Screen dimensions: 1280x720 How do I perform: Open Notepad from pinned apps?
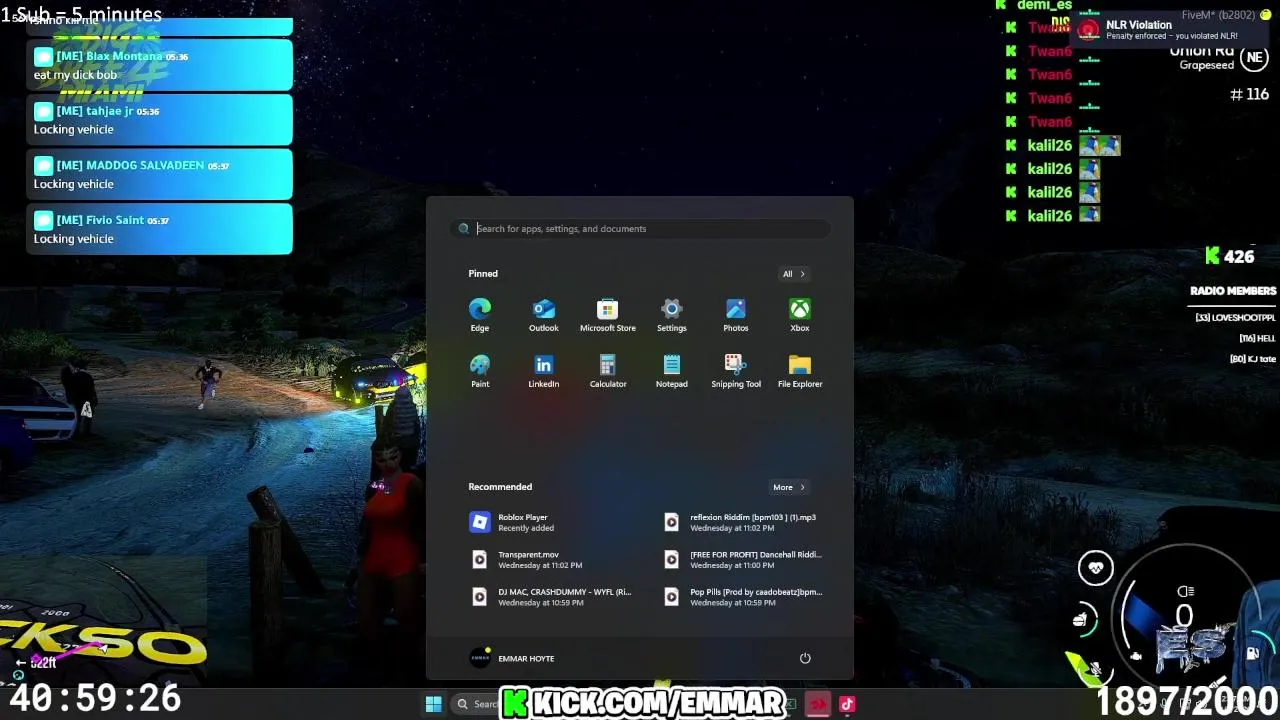[x=672, y=370]
